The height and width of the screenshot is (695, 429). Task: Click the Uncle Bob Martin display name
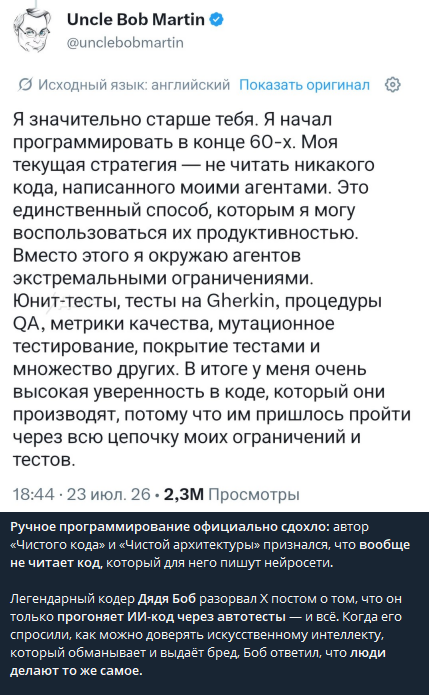pos(136,20)
